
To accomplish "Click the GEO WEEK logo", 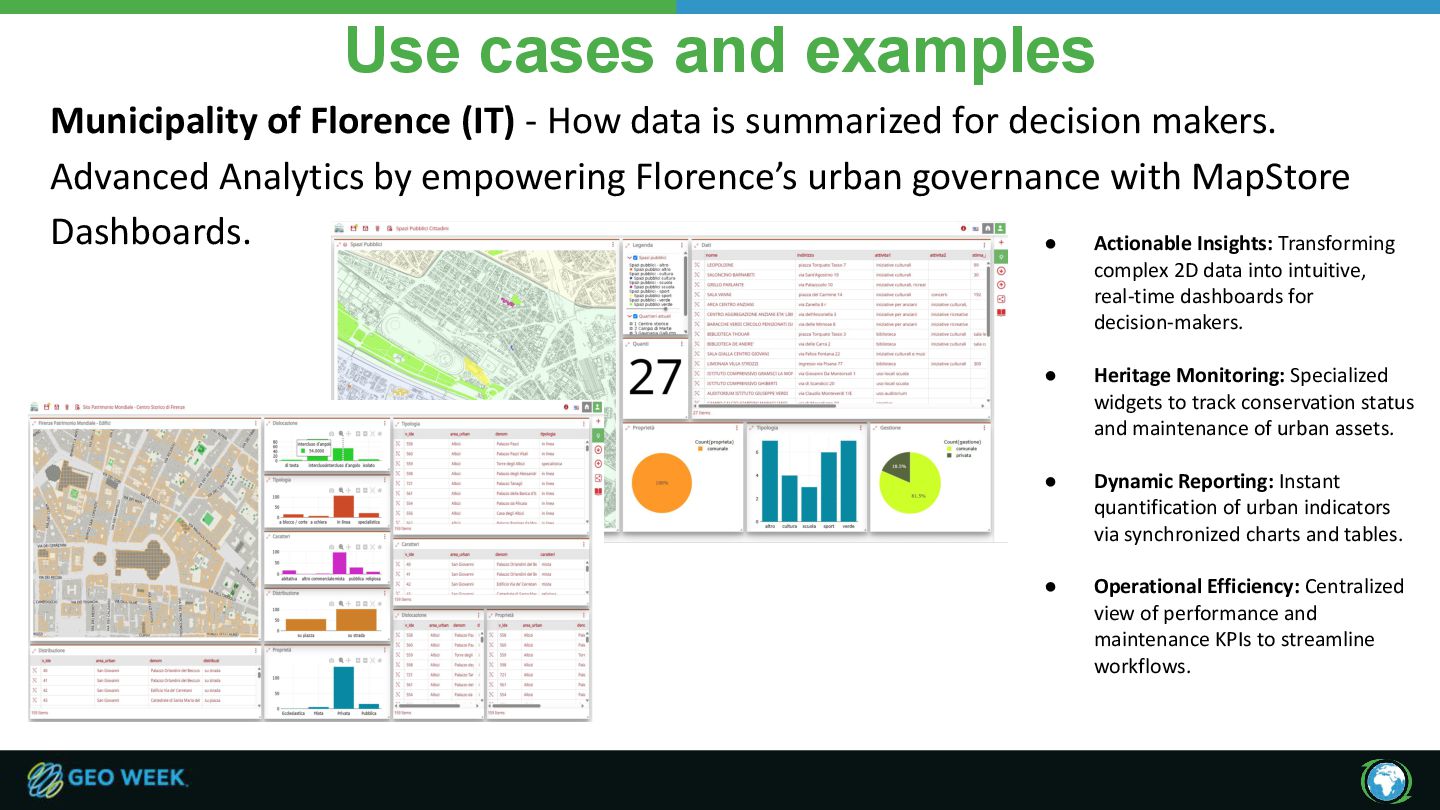I will (107, 780).
